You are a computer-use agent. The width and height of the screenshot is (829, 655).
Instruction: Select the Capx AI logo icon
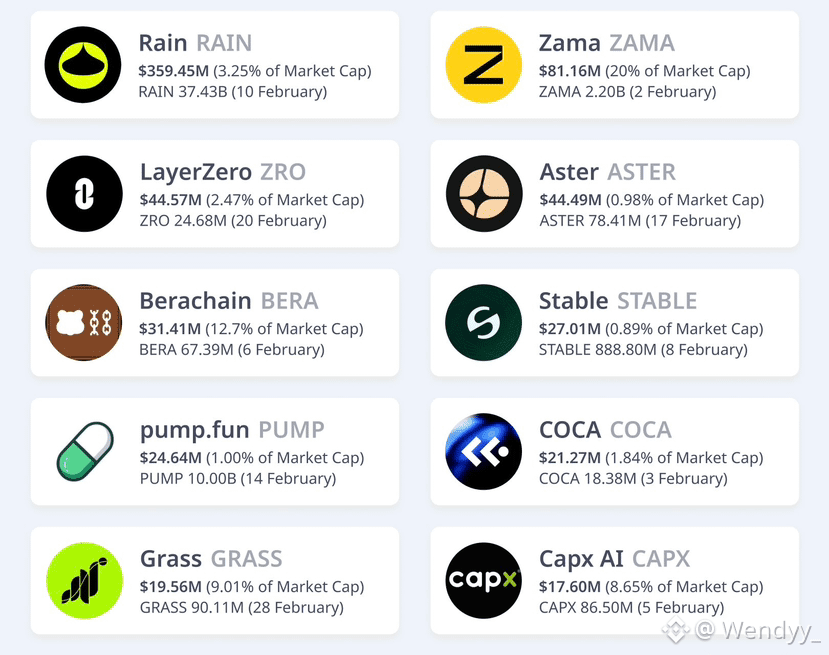(x=483, y=580)
